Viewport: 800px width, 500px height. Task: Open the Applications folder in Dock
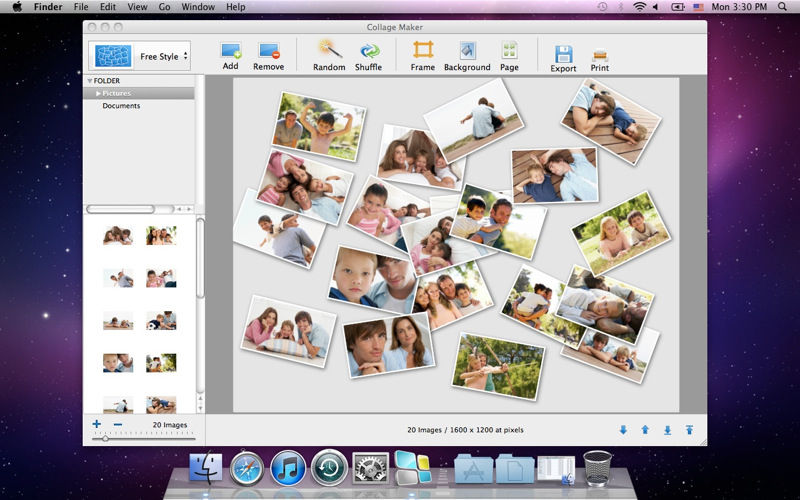tap(473, 468)
